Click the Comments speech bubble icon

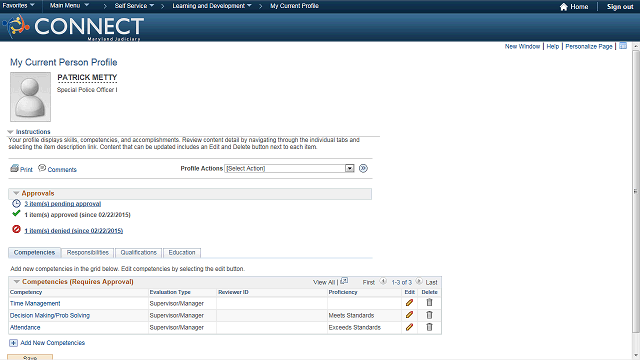[x=42, y=168]
